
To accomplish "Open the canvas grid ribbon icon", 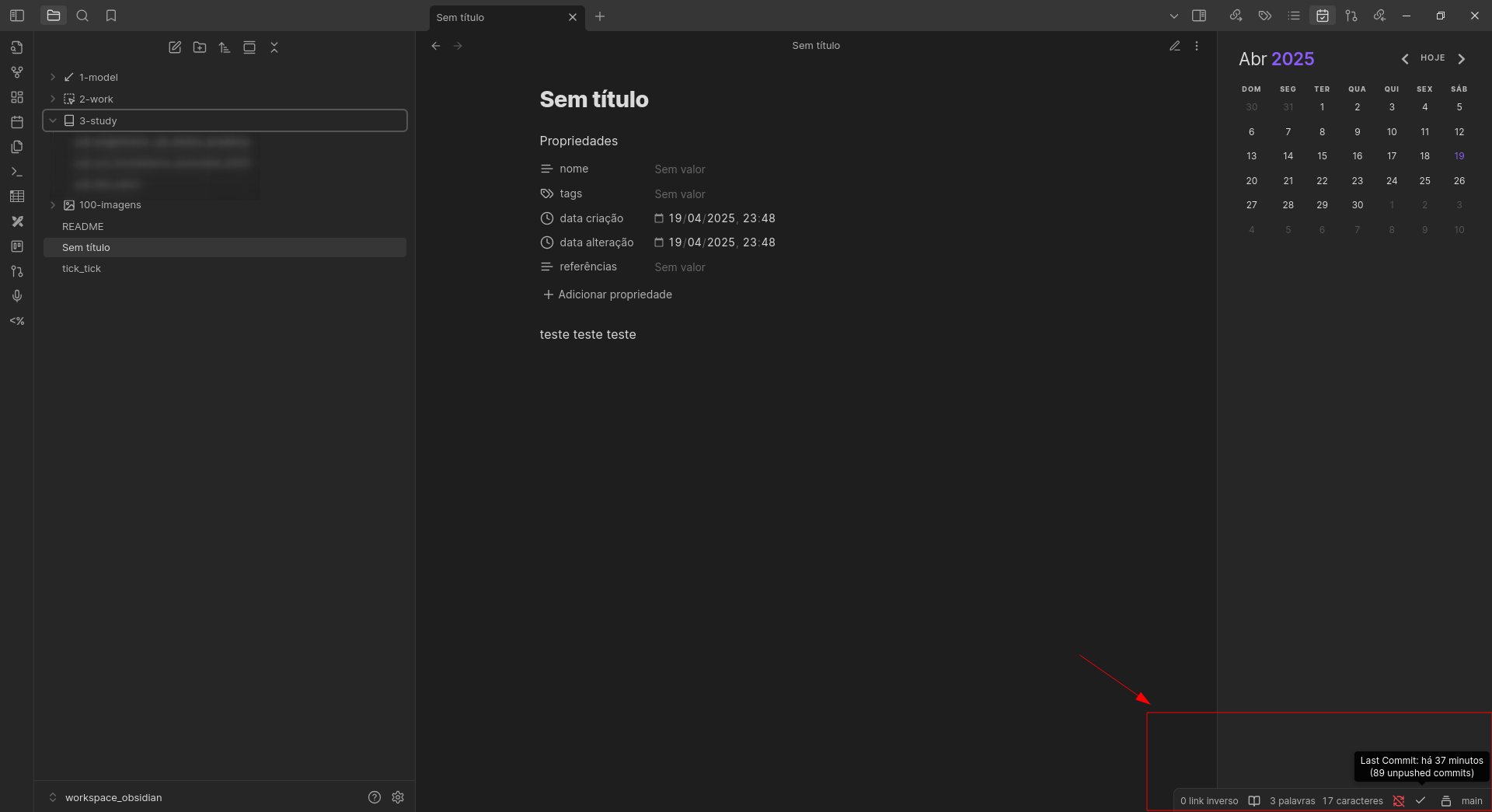I will (x=17, y=97).
